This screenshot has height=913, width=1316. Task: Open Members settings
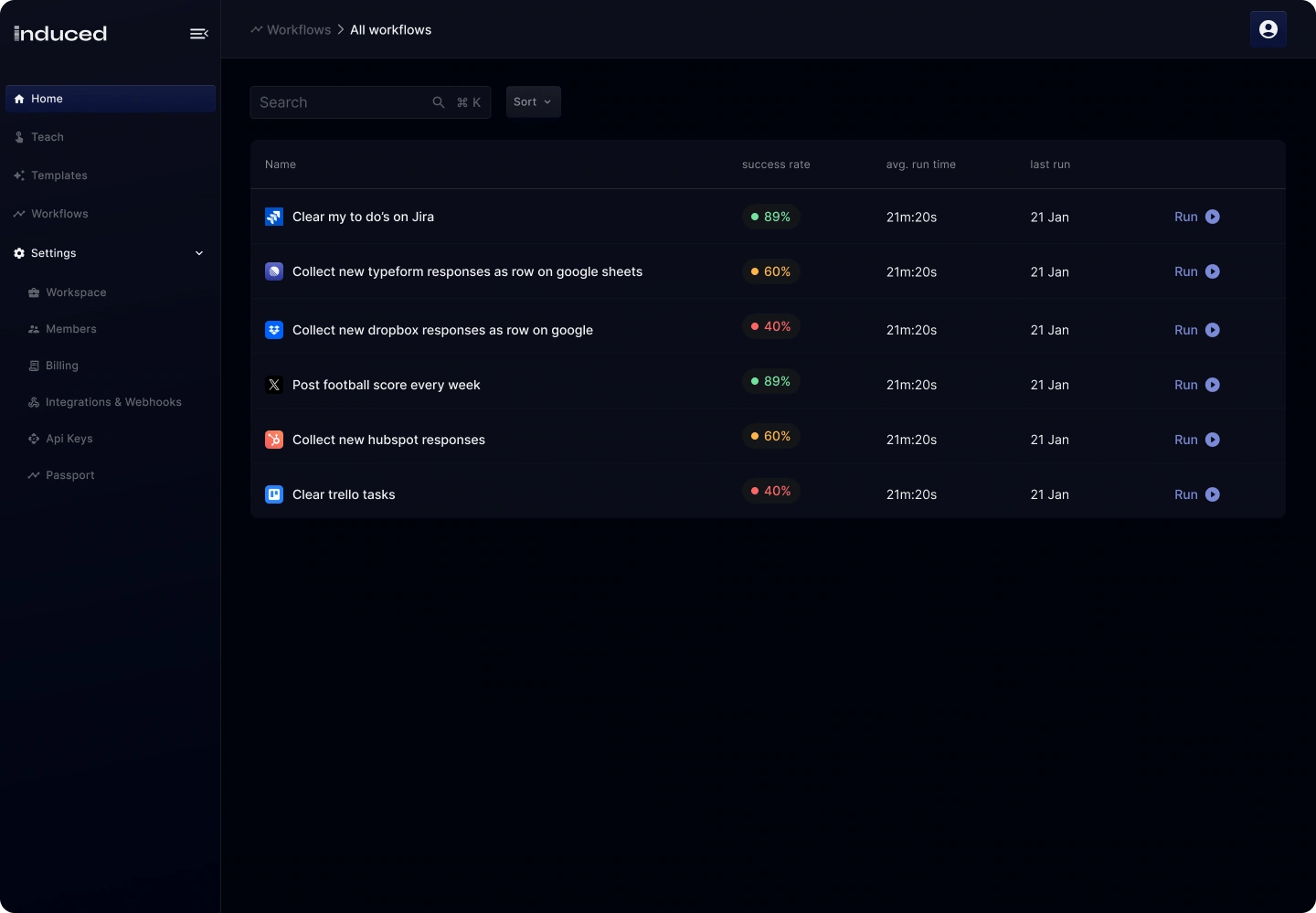70,329
